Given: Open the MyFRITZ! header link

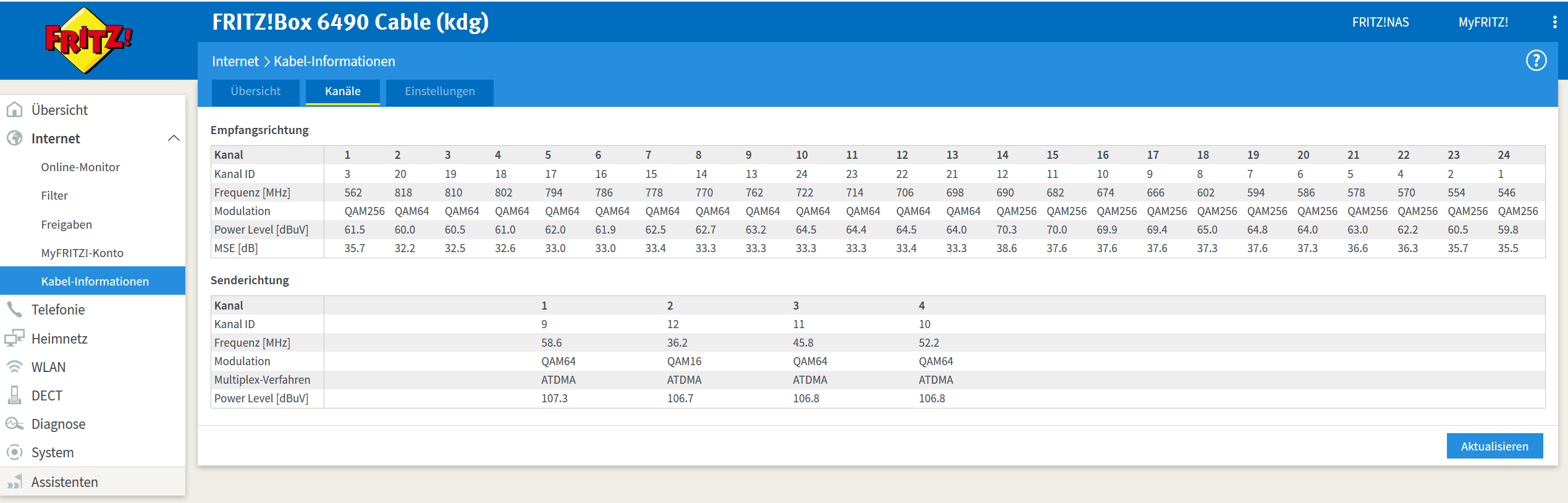Looking at the screenshot, I should click(x=1483, y=22).
